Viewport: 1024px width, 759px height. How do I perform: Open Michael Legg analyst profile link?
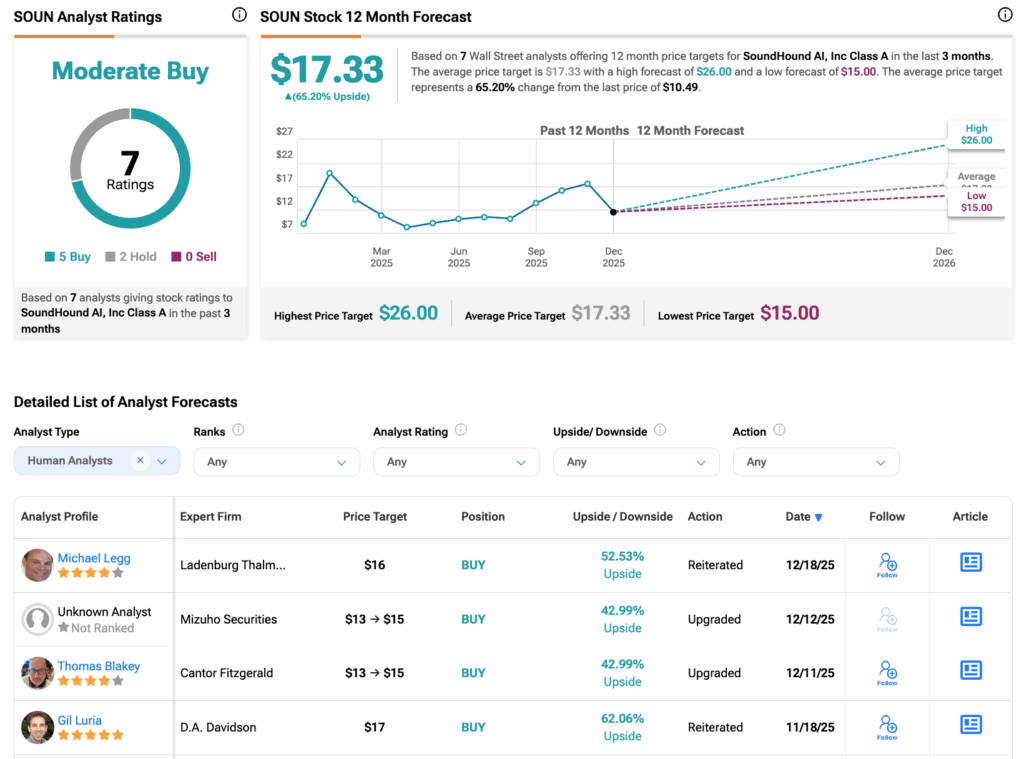(94, 558)
